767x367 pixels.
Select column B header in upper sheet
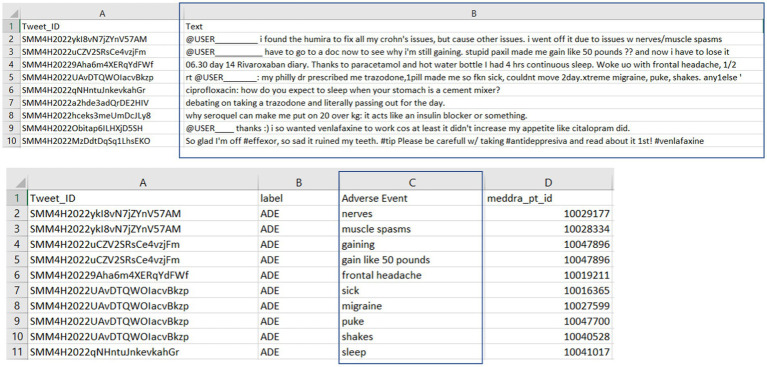point(473,14)
